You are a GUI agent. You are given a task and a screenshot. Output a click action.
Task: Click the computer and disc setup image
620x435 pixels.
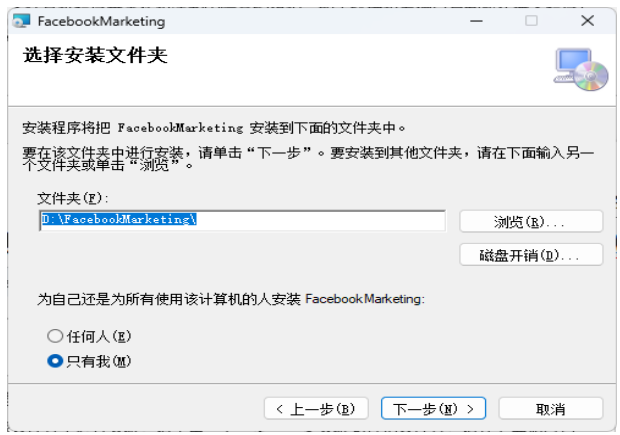(x=580, y=70)
